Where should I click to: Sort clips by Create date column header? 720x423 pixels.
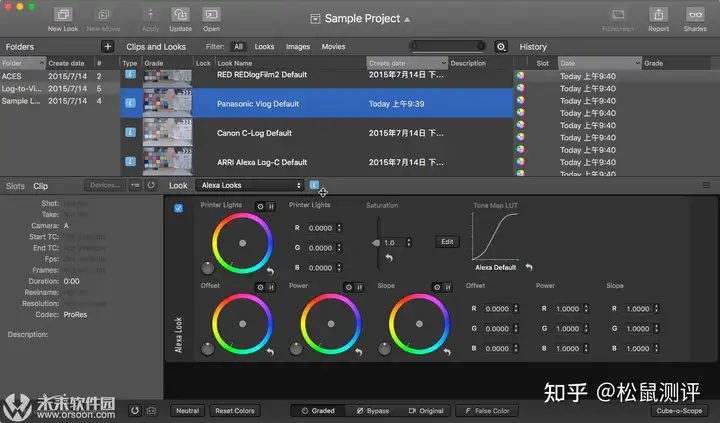coord(407,63)
